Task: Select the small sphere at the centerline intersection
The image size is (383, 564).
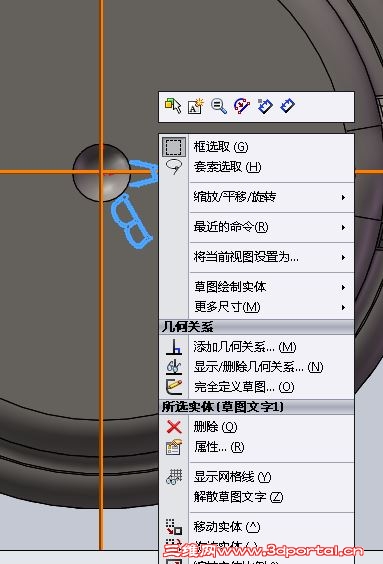Action: (x=101, y=173)
